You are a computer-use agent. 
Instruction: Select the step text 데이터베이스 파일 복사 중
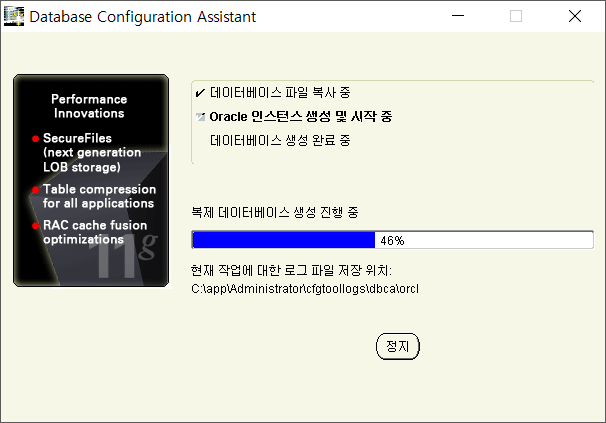point(280,93)
